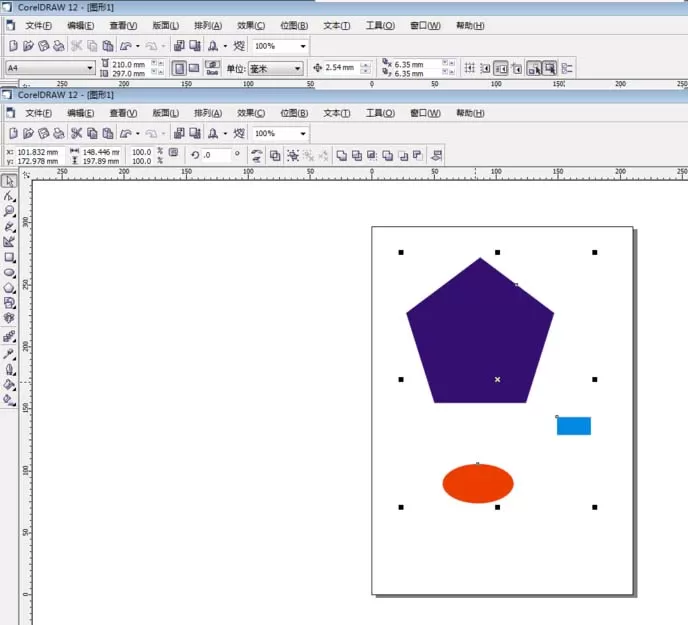Select the Rectangle tool in the toolbox
This screenshot has width=688, height=625.
tap(9, 257)
